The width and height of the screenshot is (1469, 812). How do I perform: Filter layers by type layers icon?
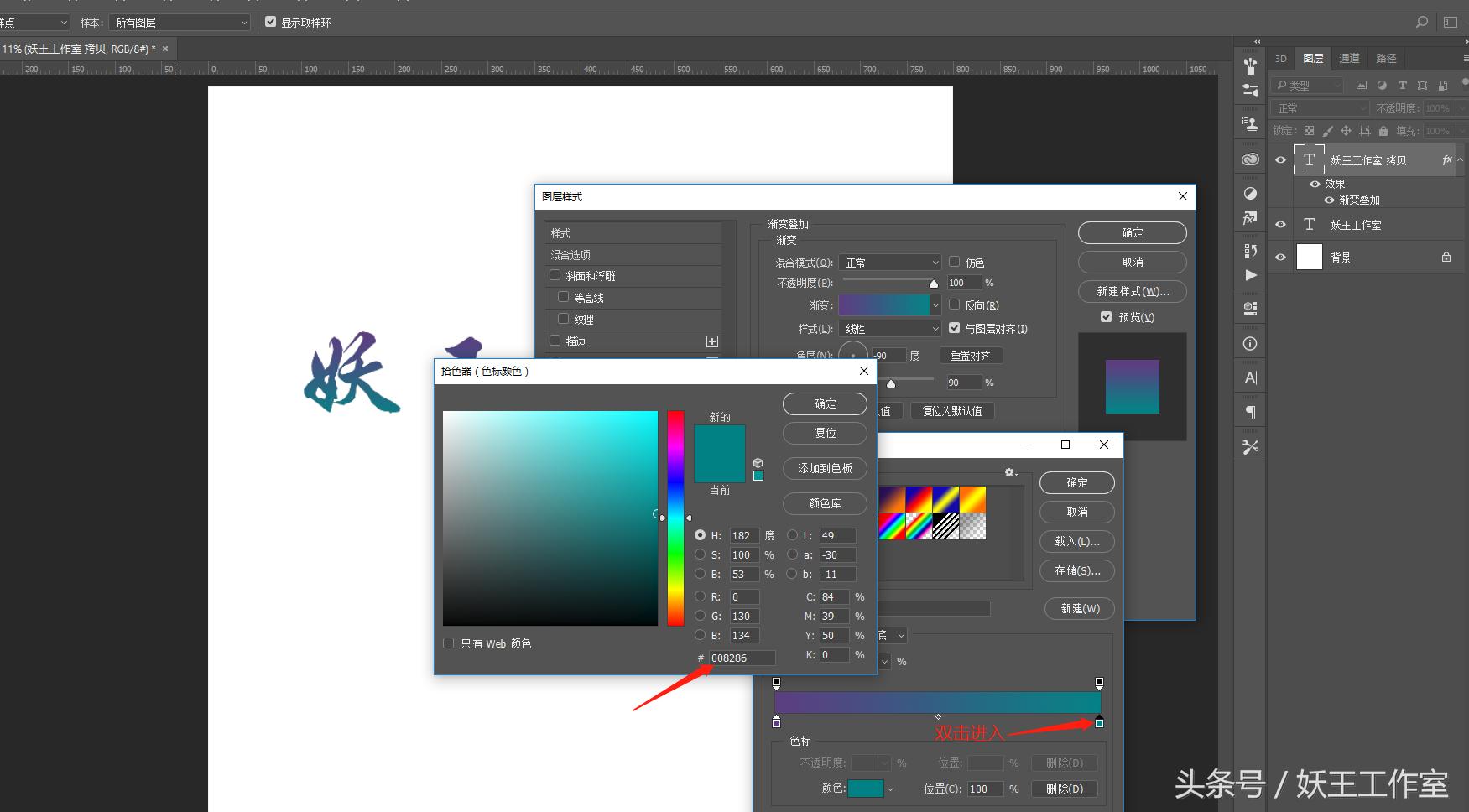click(x=1402, y=86)
